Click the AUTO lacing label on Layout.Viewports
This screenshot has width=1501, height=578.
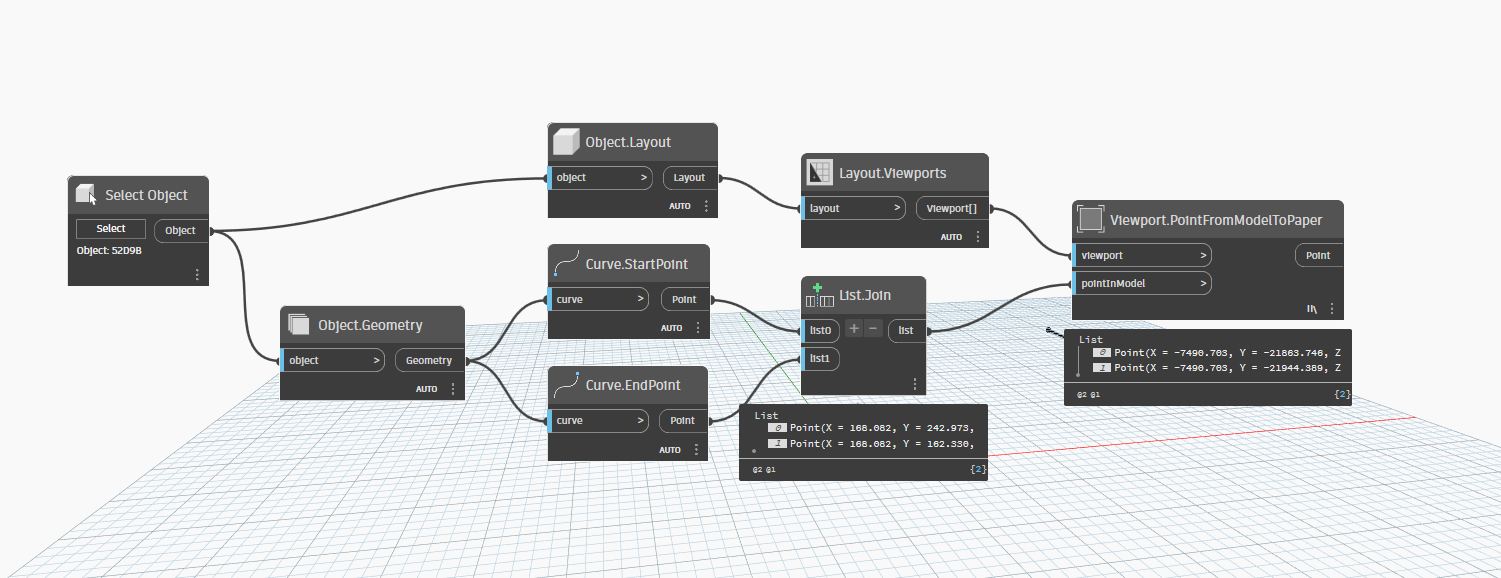(x=952, y=238)
